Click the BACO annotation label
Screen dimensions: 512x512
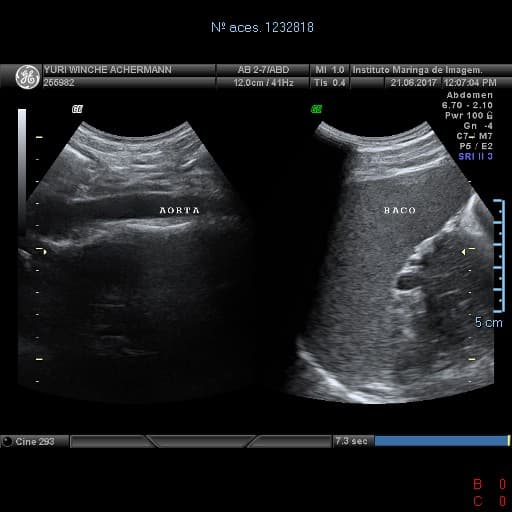(400, 211)
